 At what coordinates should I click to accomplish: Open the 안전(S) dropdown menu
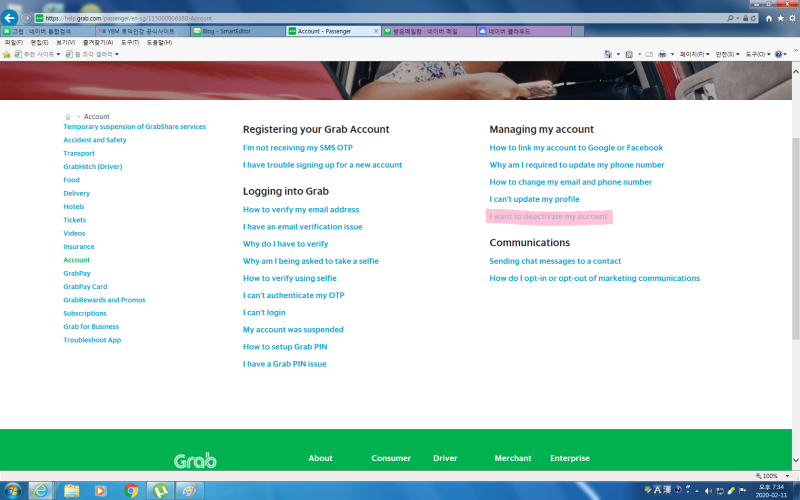click(x=727, y=54)
